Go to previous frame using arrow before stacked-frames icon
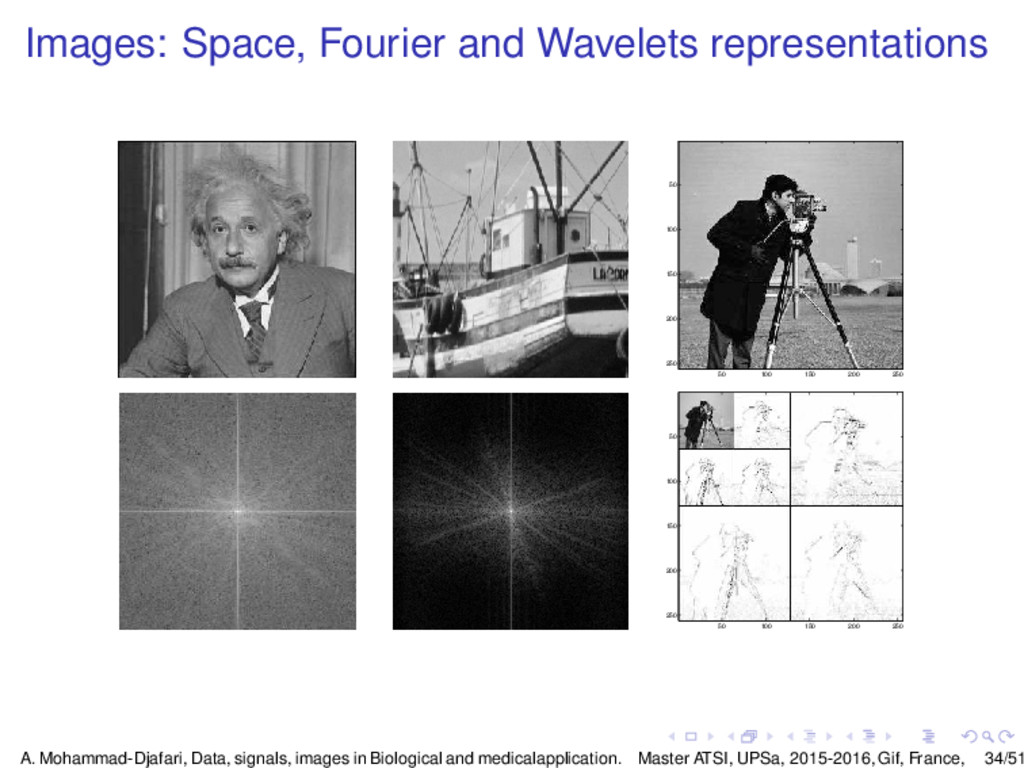The image size is (1024, 768). coord(731,737)
